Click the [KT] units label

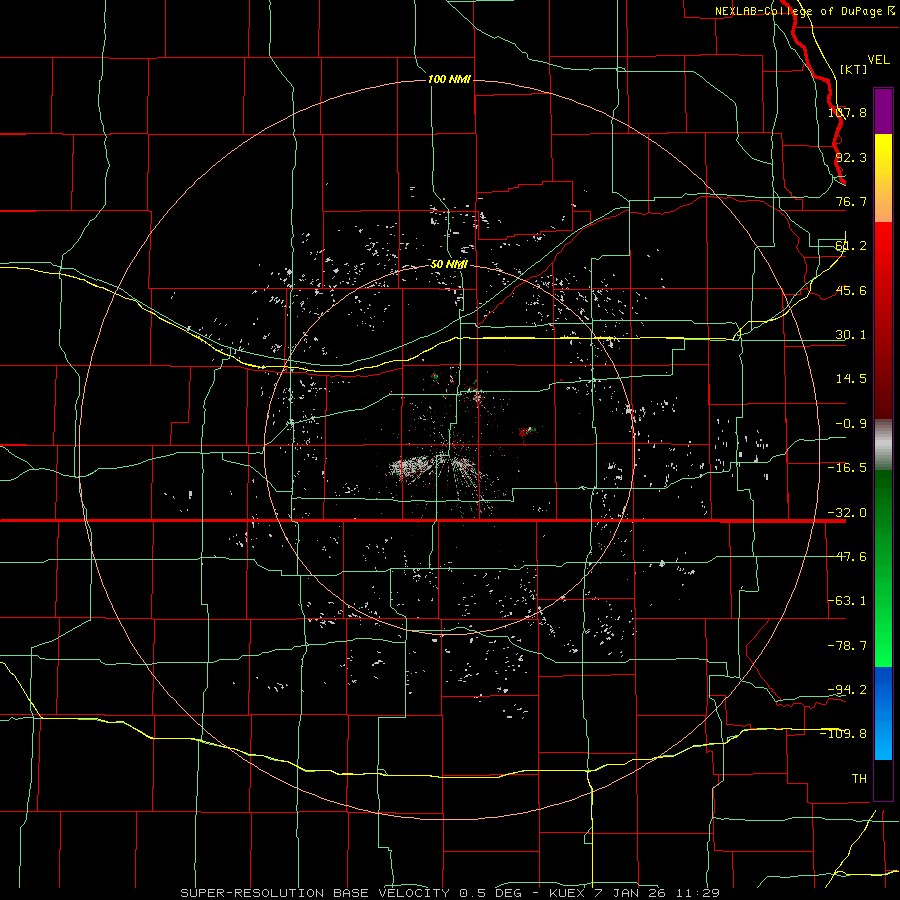tap(853, 69)
